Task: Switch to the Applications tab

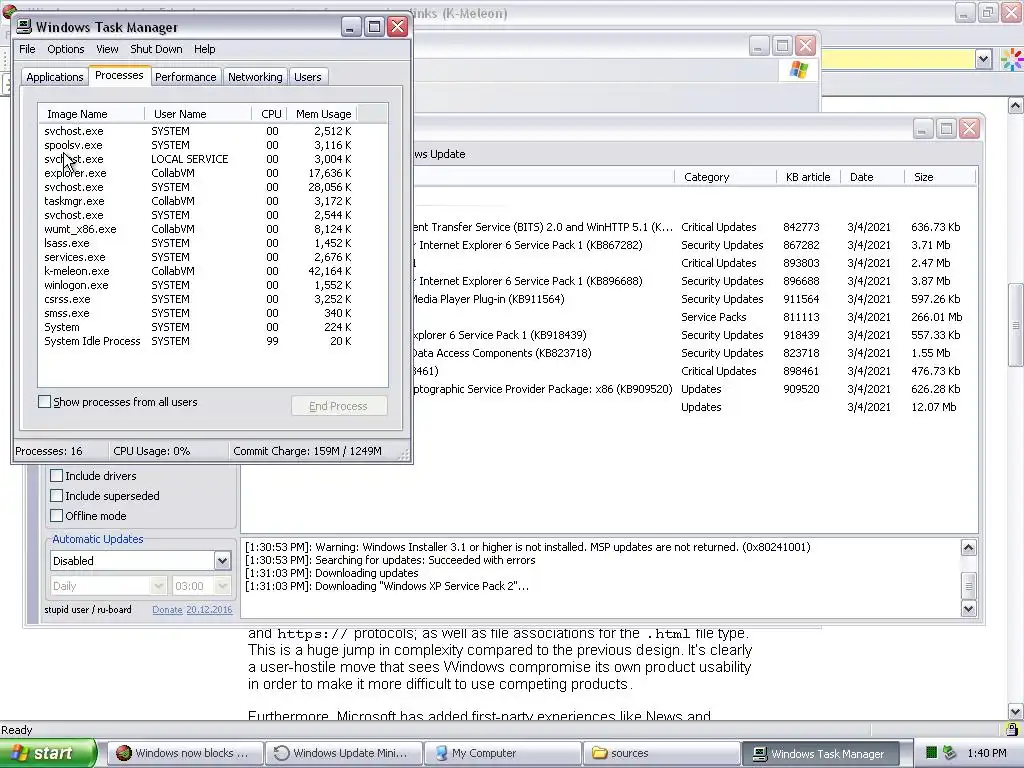Action: pos(55,77)
